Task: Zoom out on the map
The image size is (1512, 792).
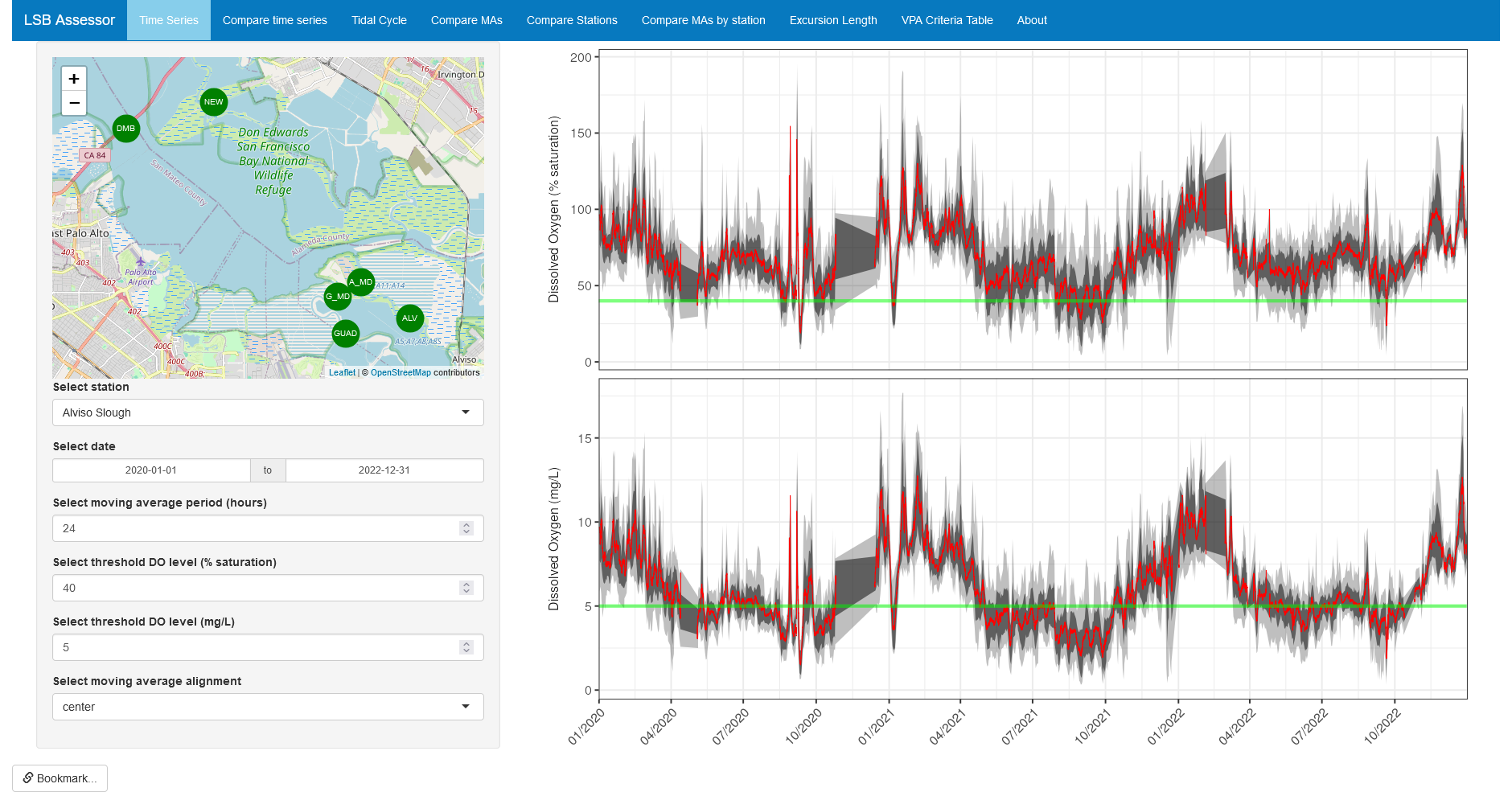Action: coord(74,103)
